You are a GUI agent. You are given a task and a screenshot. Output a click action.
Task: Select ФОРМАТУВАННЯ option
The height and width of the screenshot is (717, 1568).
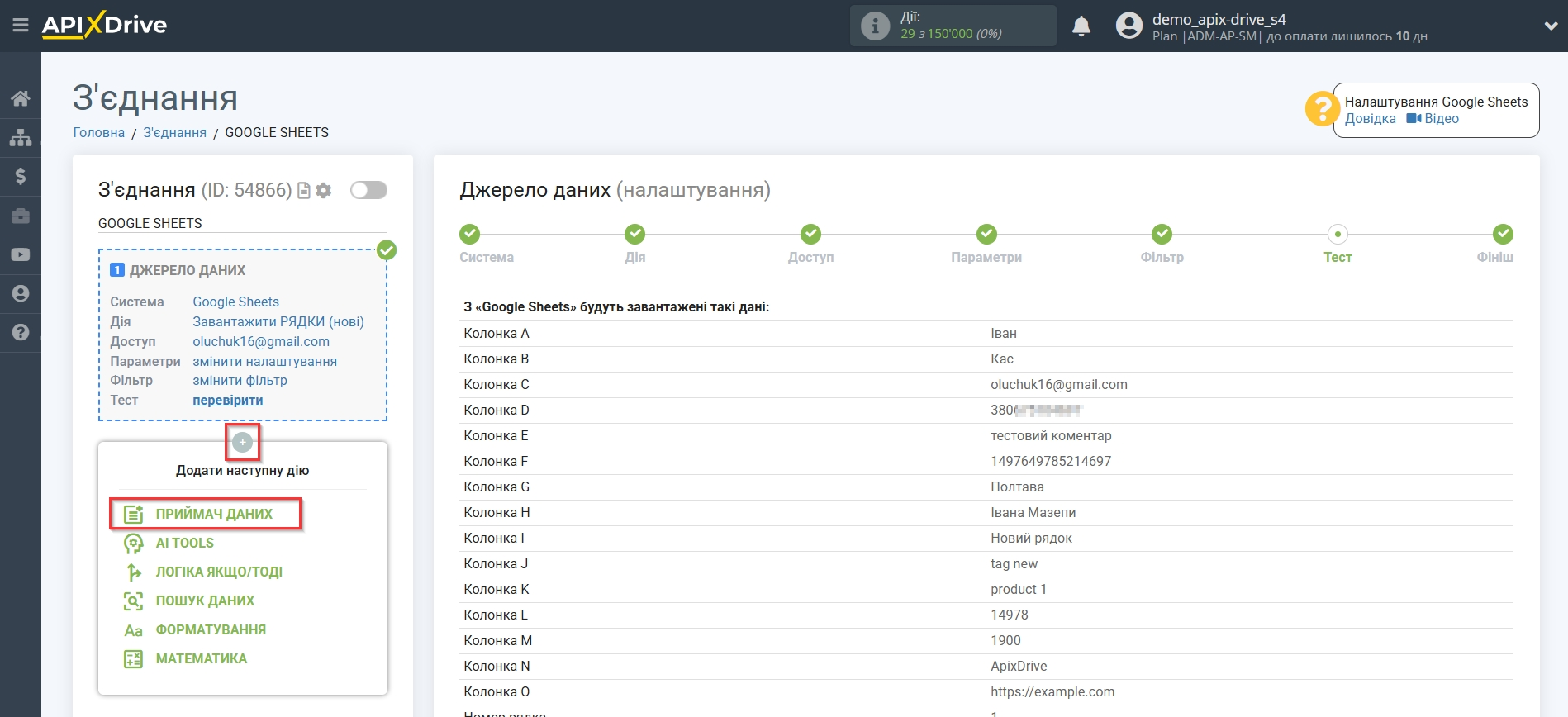pos(211,629)
